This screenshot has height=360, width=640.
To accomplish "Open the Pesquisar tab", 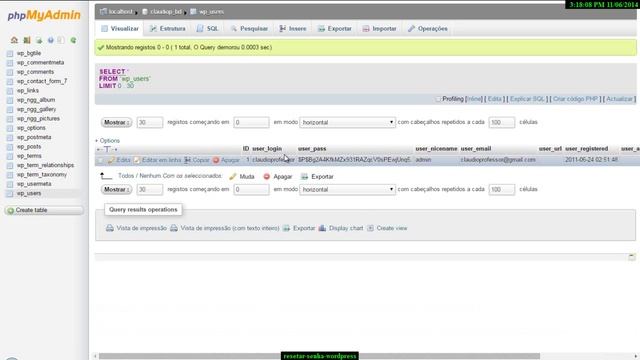I will coord(249,29).
